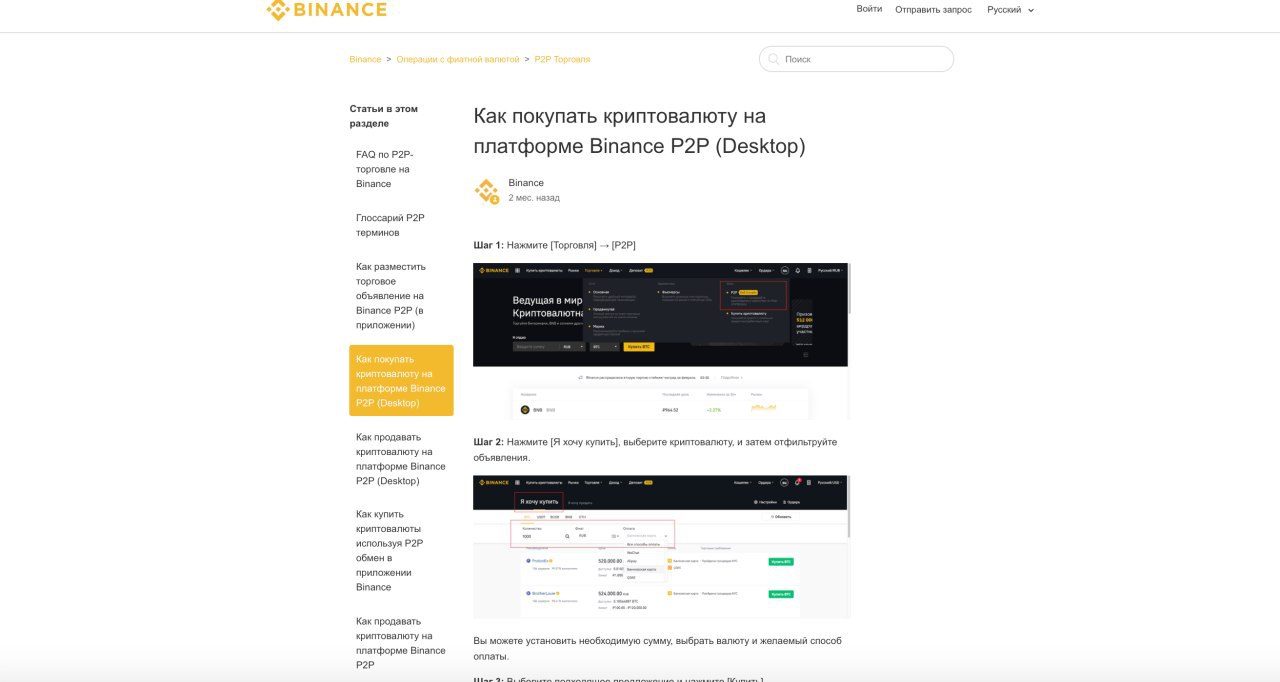
Task: Open P2P Торговля breadcrumb
Action: click(563, 59)
